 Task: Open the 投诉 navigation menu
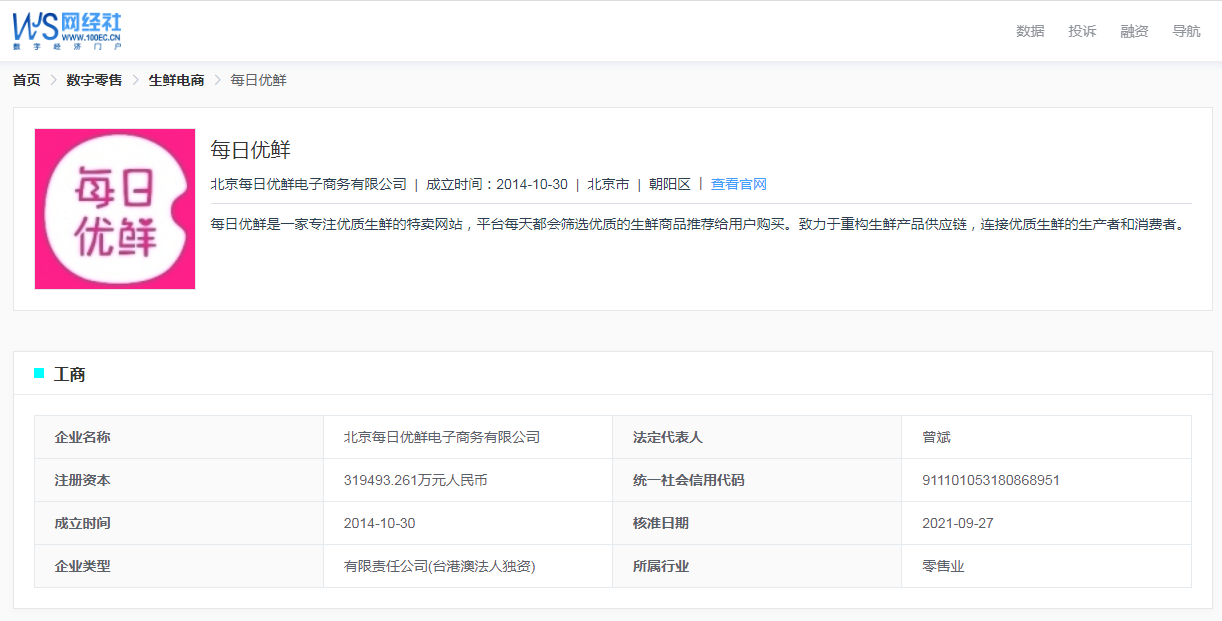[1082, 31]
